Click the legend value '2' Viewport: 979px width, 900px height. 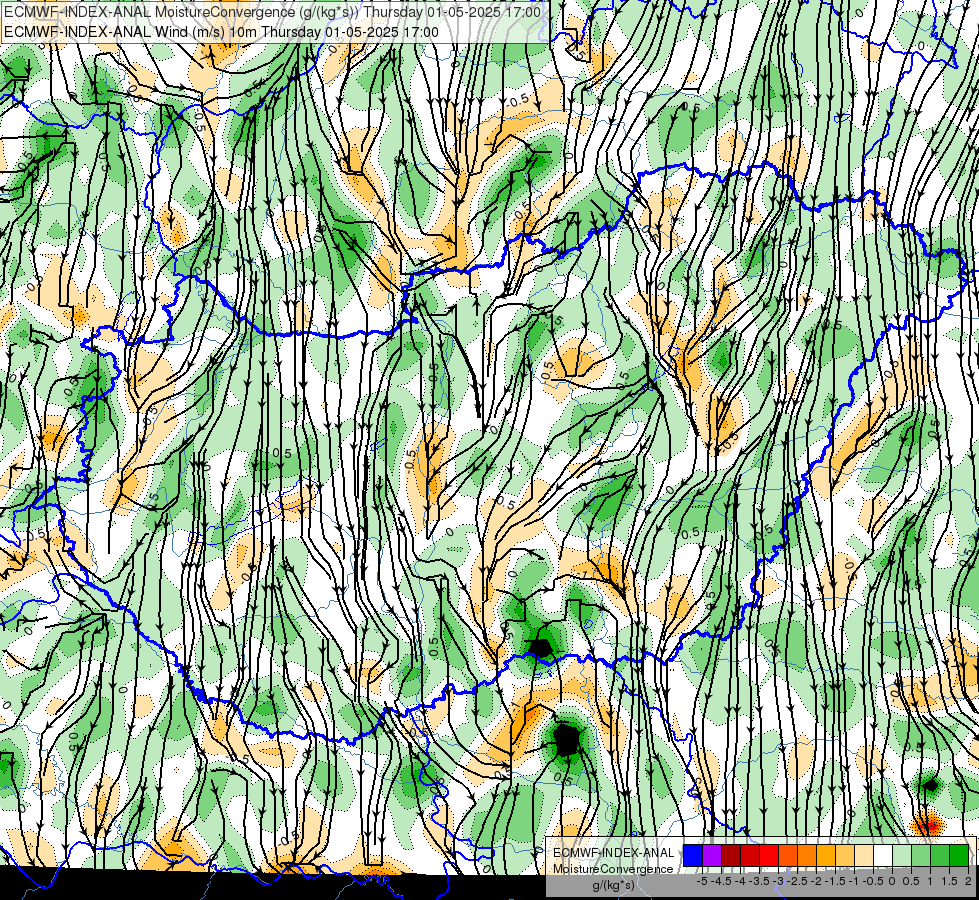coord(968,881)
